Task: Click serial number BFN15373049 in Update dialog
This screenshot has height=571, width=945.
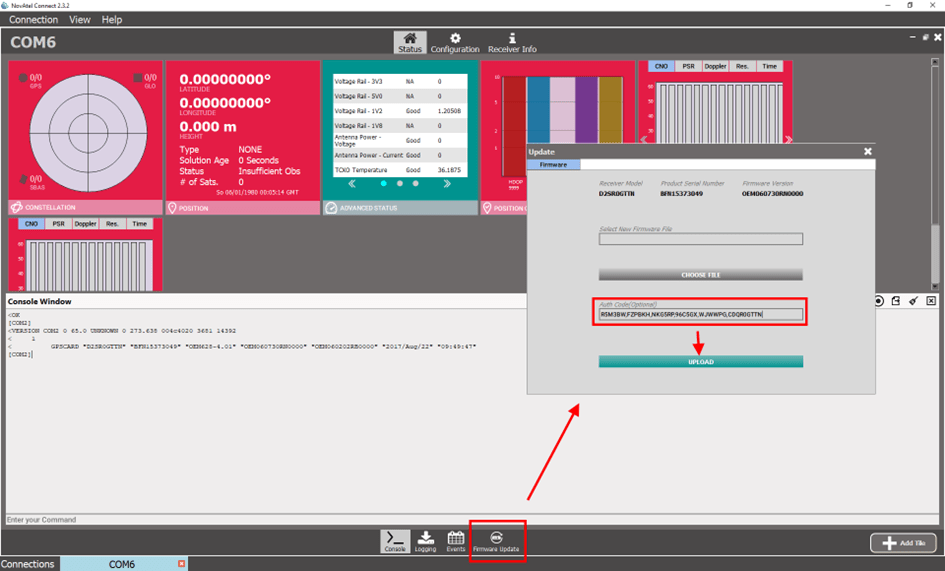Action: pyautogui.click(x=681, y=194)
